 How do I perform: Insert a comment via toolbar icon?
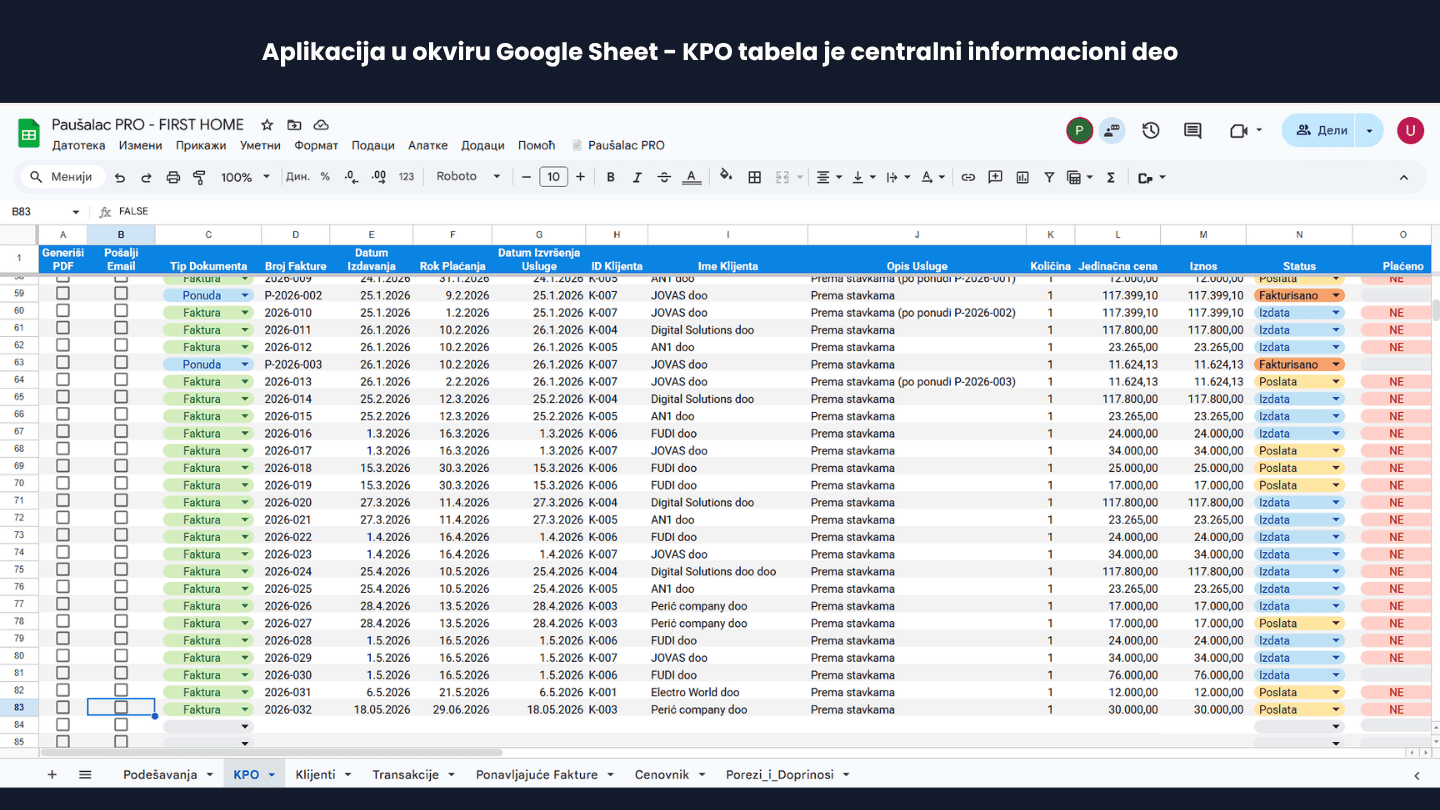coord(995,177)
